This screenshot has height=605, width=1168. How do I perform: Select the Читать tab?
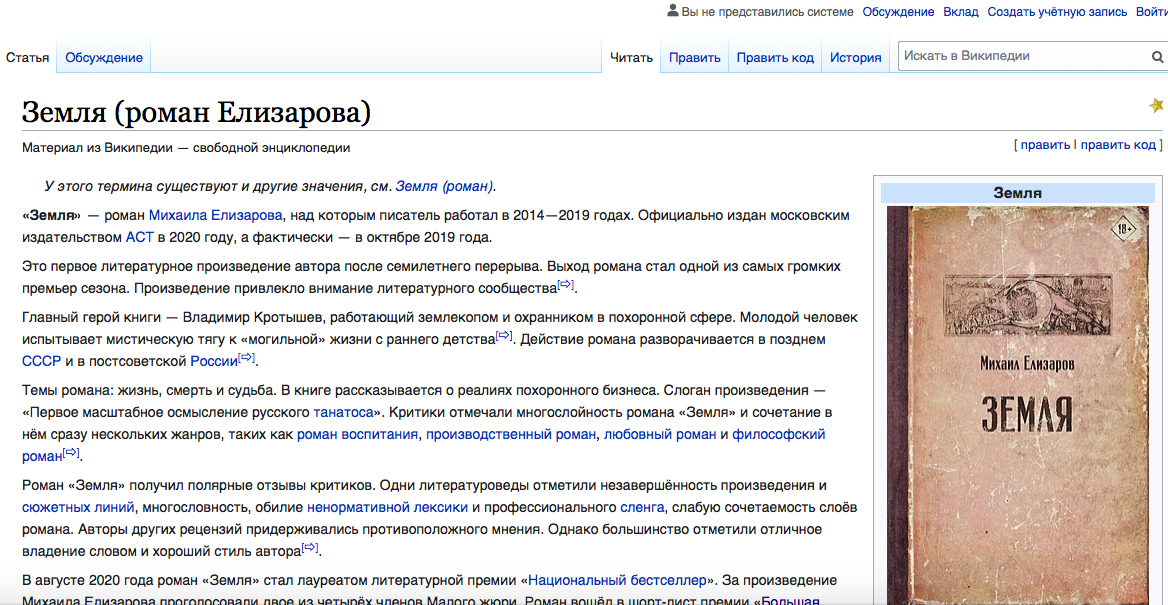click(x=632, y=57)
